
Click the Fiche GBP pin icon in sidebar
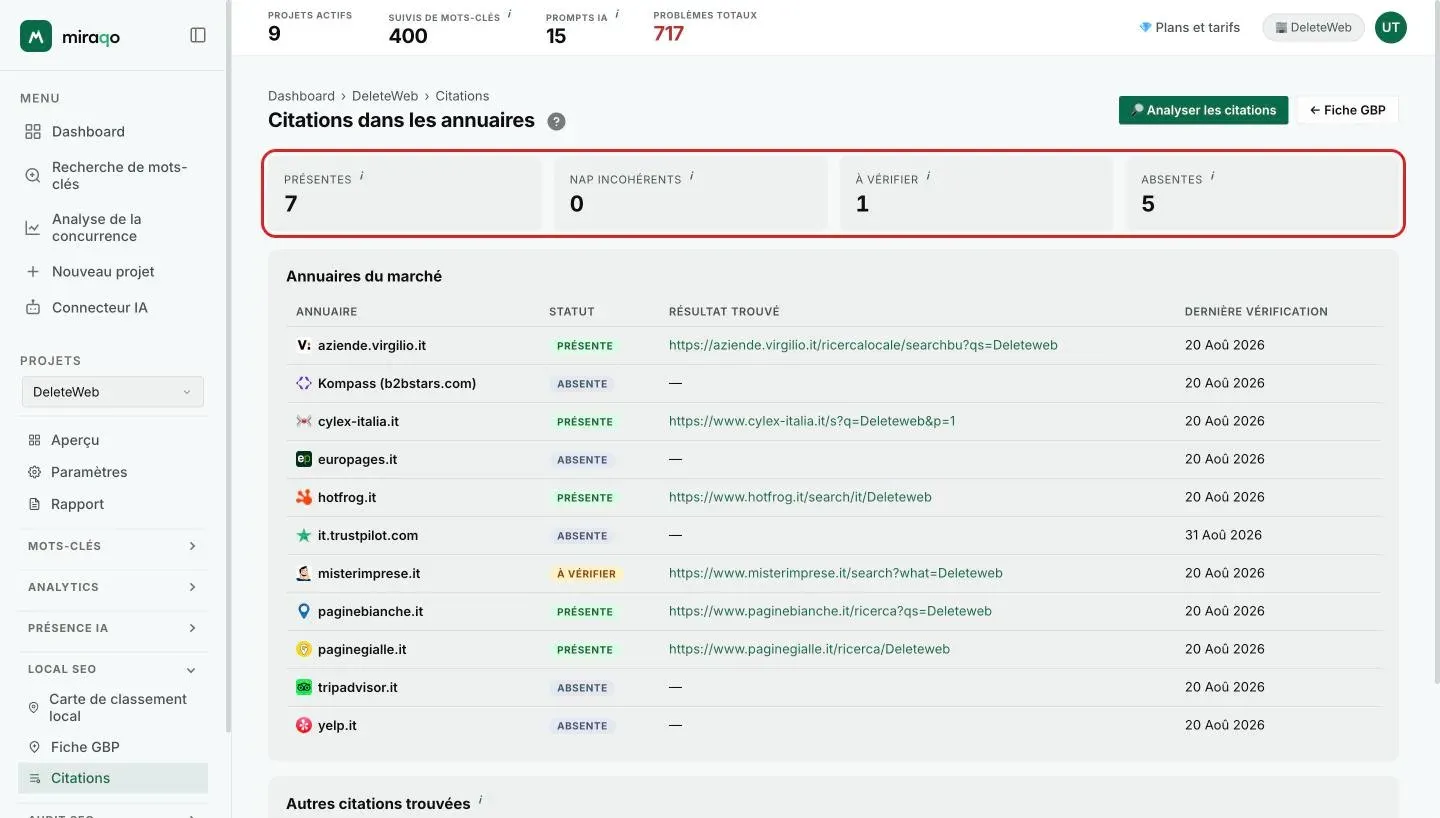34,747
